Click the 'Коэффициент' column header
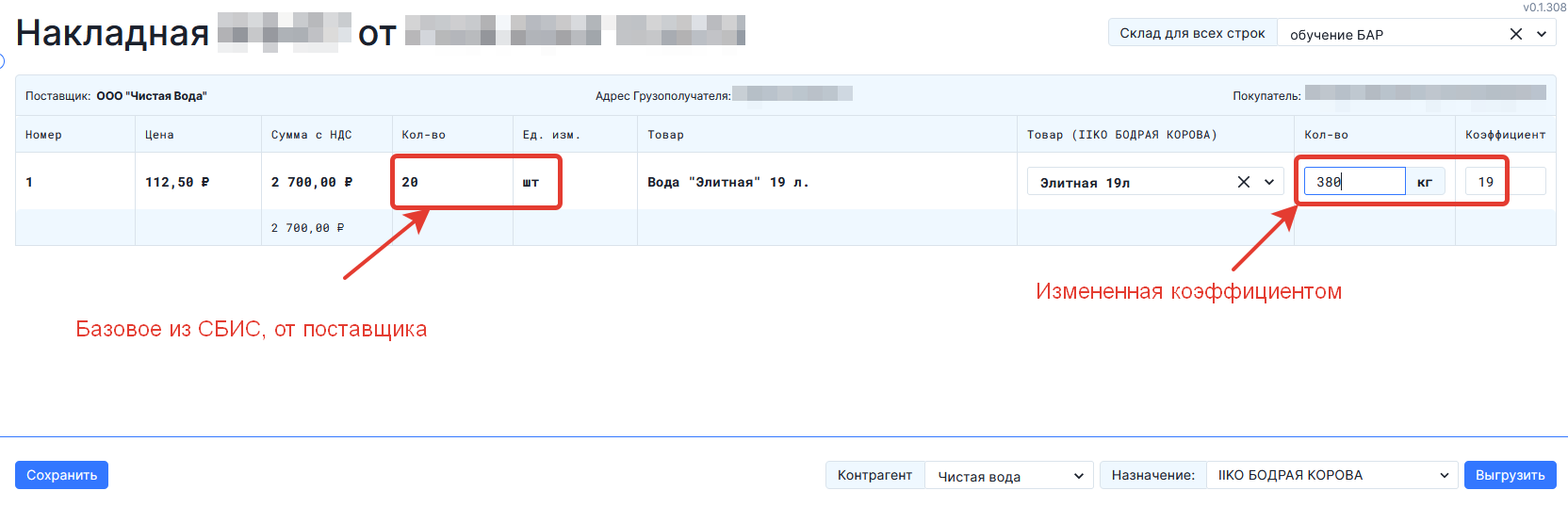Image resolution: width=1568 pixels, height=507 pixels. 1505,135
